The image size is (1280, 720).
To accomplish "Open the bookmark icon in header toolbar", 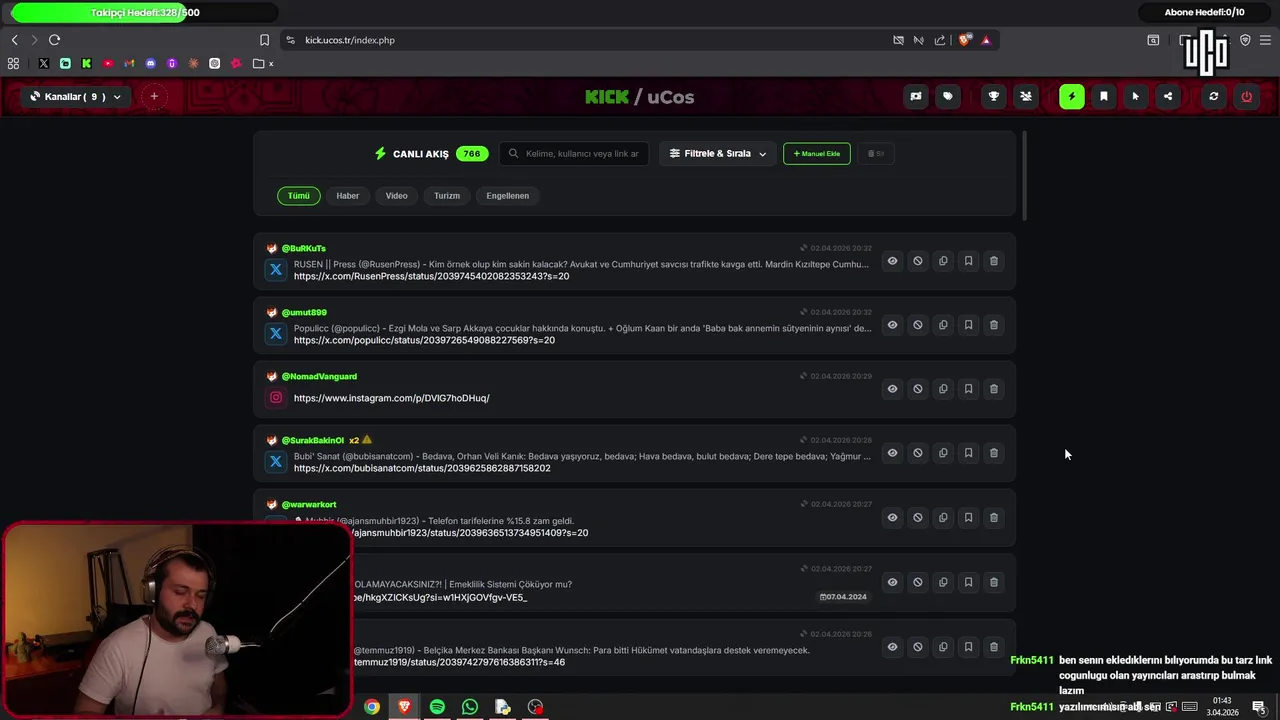I will point(1104,97).
